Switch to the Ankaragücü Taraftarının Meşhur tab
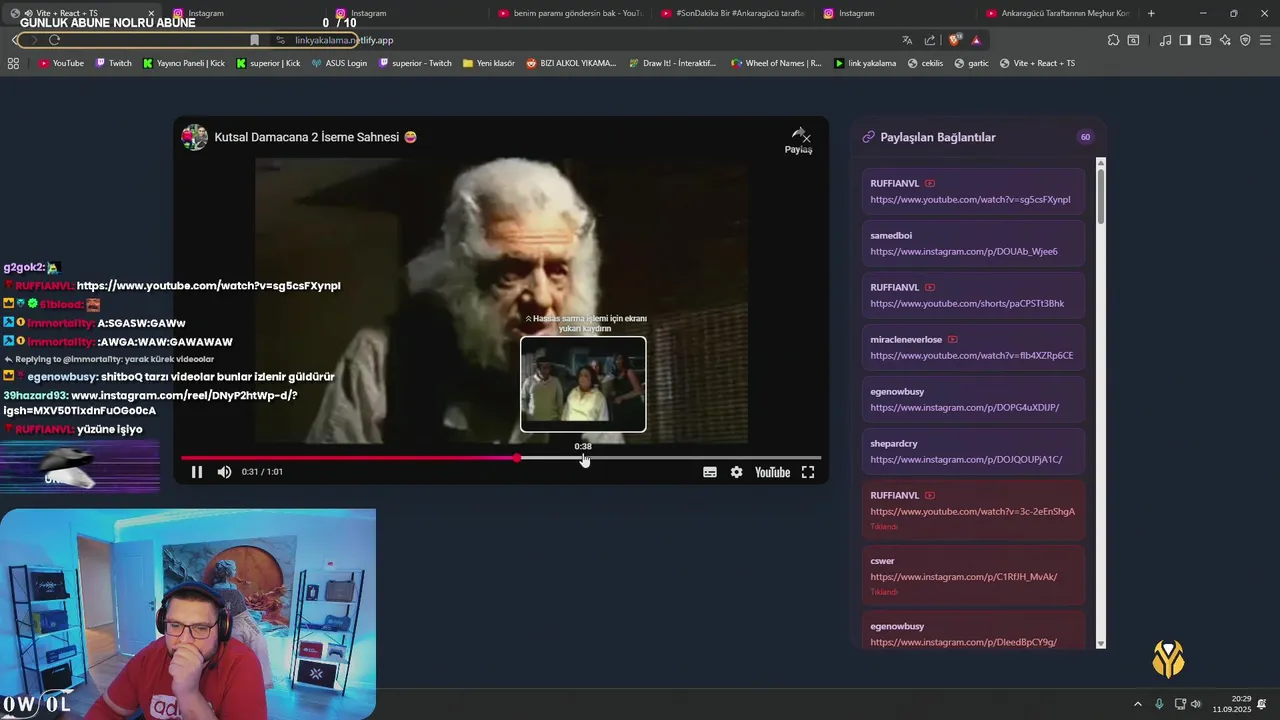This screenshot has height=720, width=1280. (x=1058, y=13)
